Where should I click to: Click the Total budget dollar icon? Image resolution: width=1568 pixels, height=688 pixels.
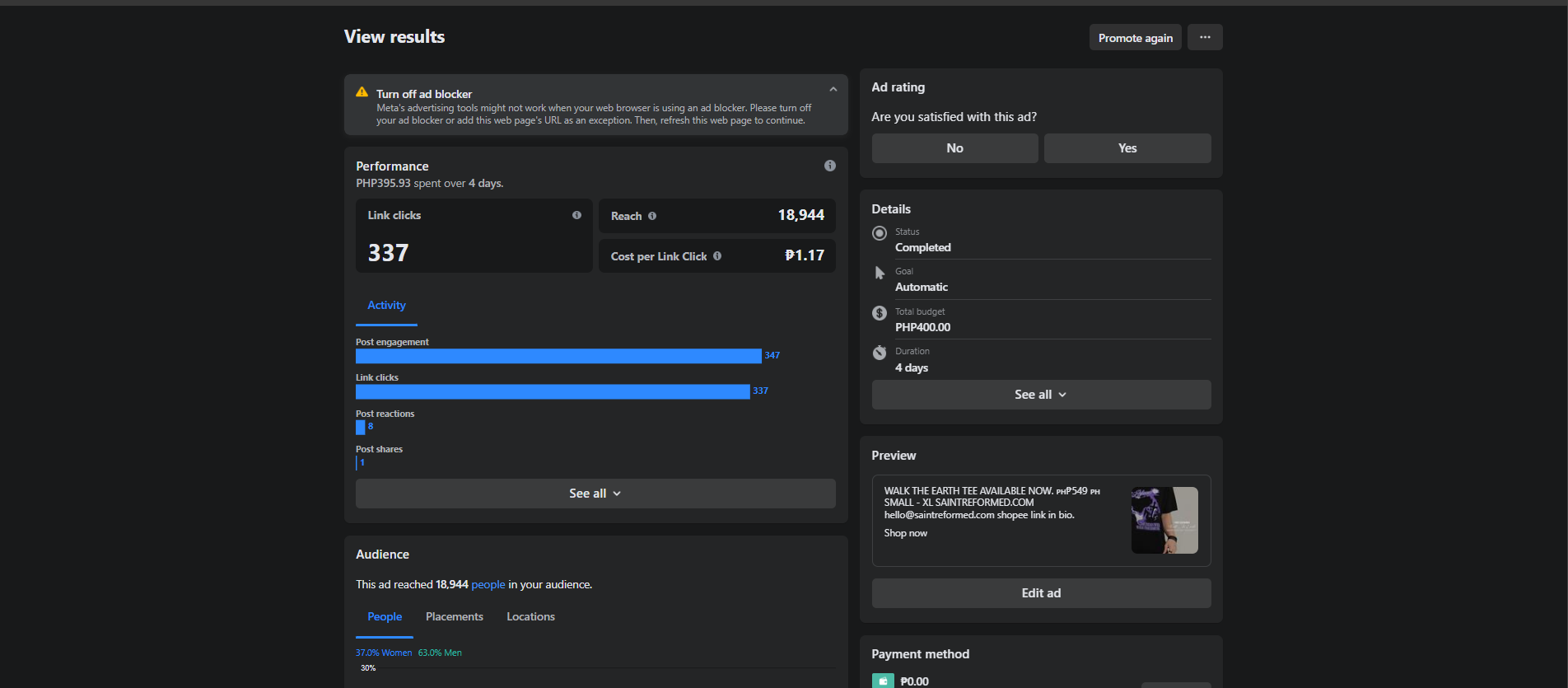pyautogui.click(x=880, y=313)
